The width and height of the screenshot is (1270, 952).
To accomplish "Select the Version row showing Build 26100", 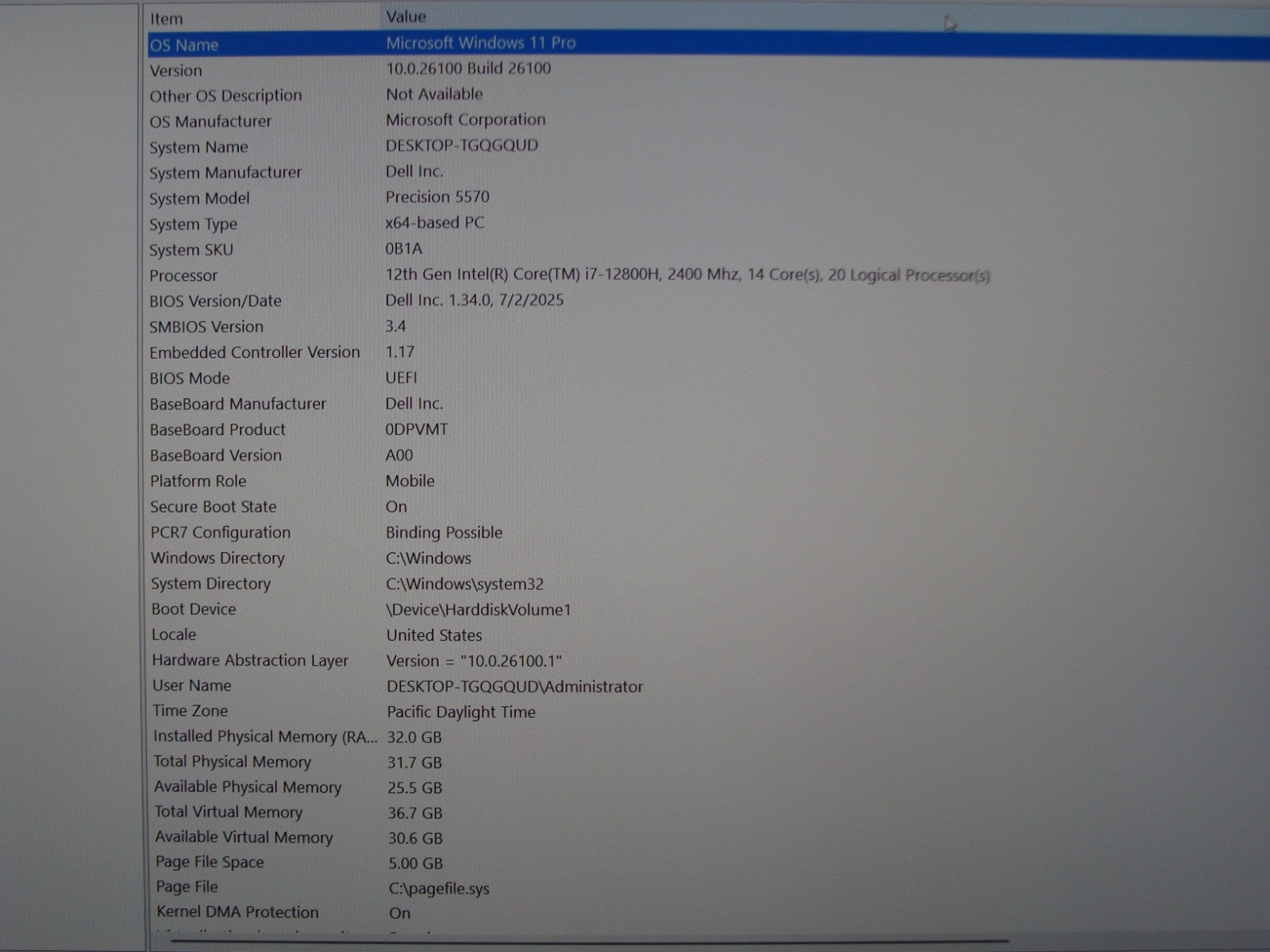I will pos(176,71).
